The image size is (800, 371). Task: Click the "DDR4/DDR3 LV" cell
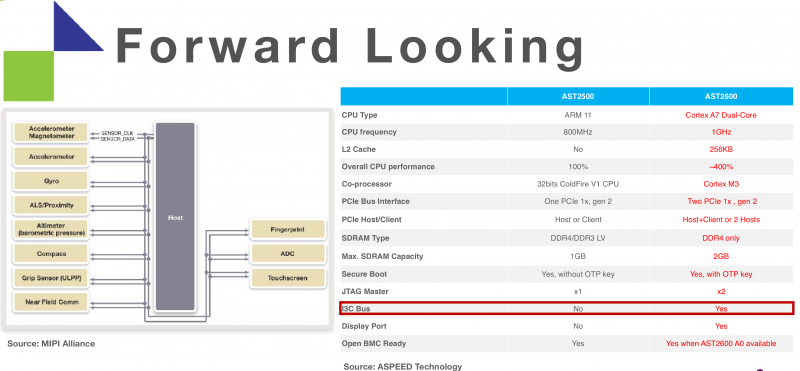578,238
